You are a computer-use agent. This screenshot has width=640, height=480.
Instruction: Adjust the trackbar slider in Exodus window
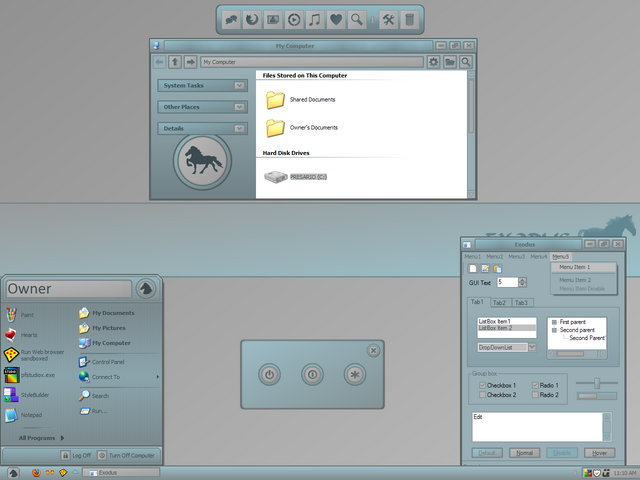(x=597, y=383)
